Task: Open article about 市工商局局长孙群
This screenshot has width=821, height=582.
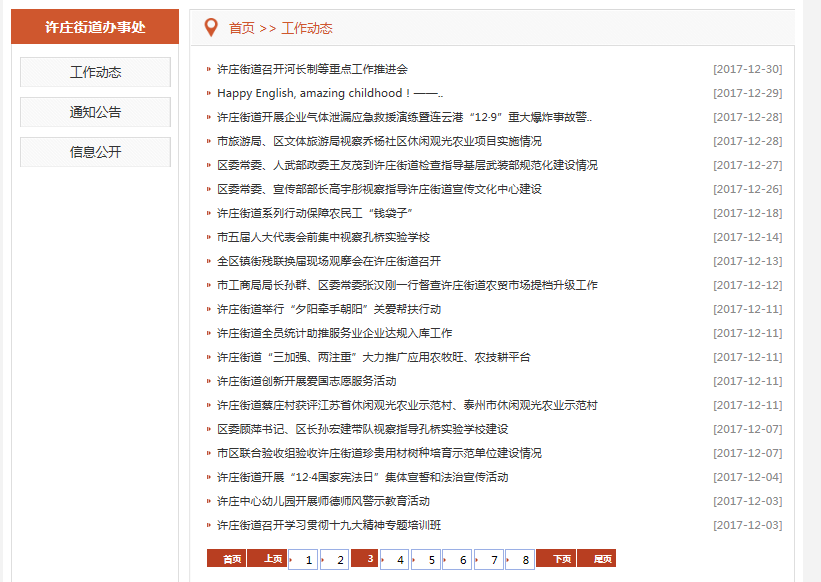Action: click(407, 286)
